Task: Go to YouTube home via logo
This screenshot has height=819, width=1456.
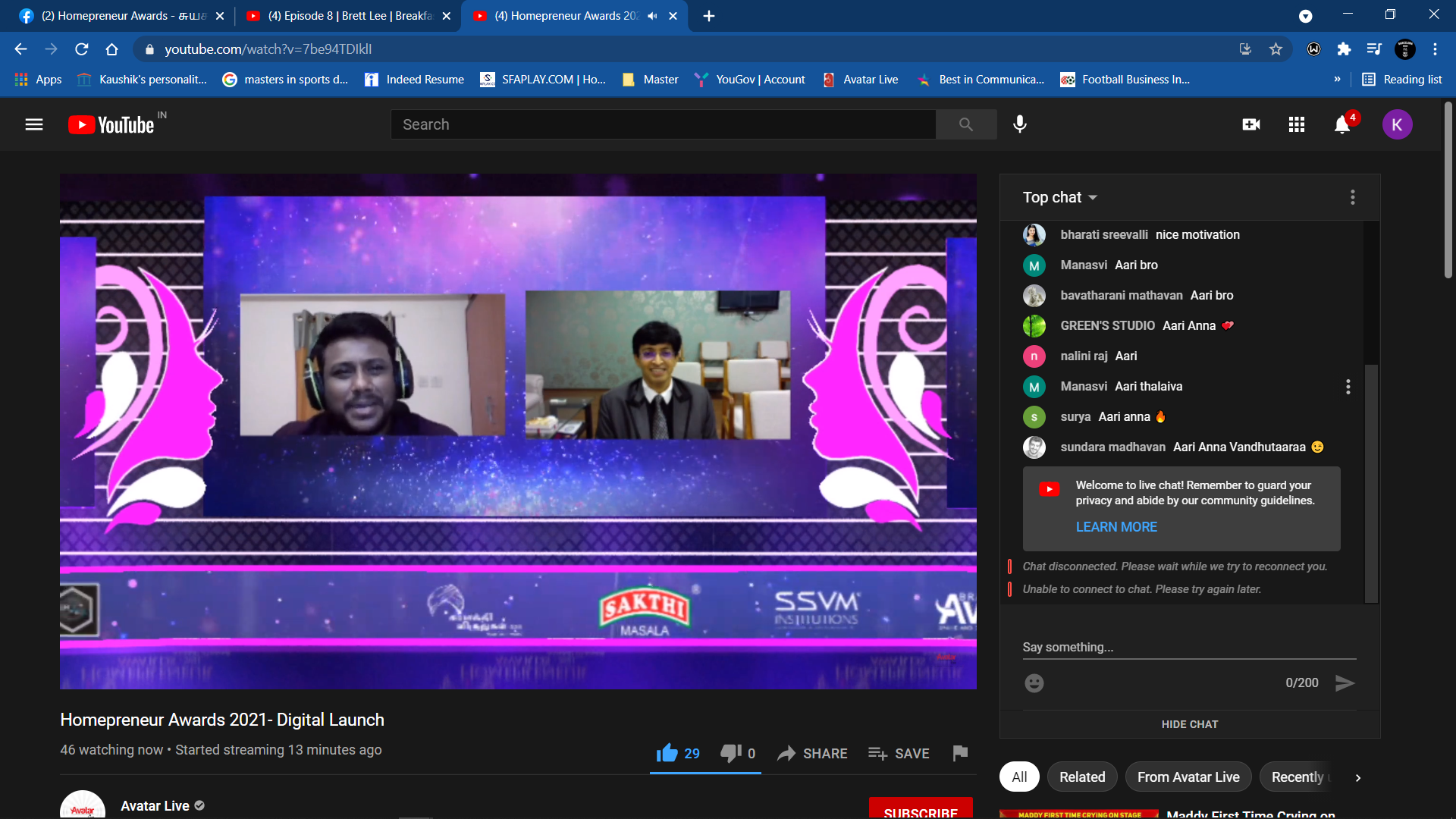Action: [x=111, y=125]
